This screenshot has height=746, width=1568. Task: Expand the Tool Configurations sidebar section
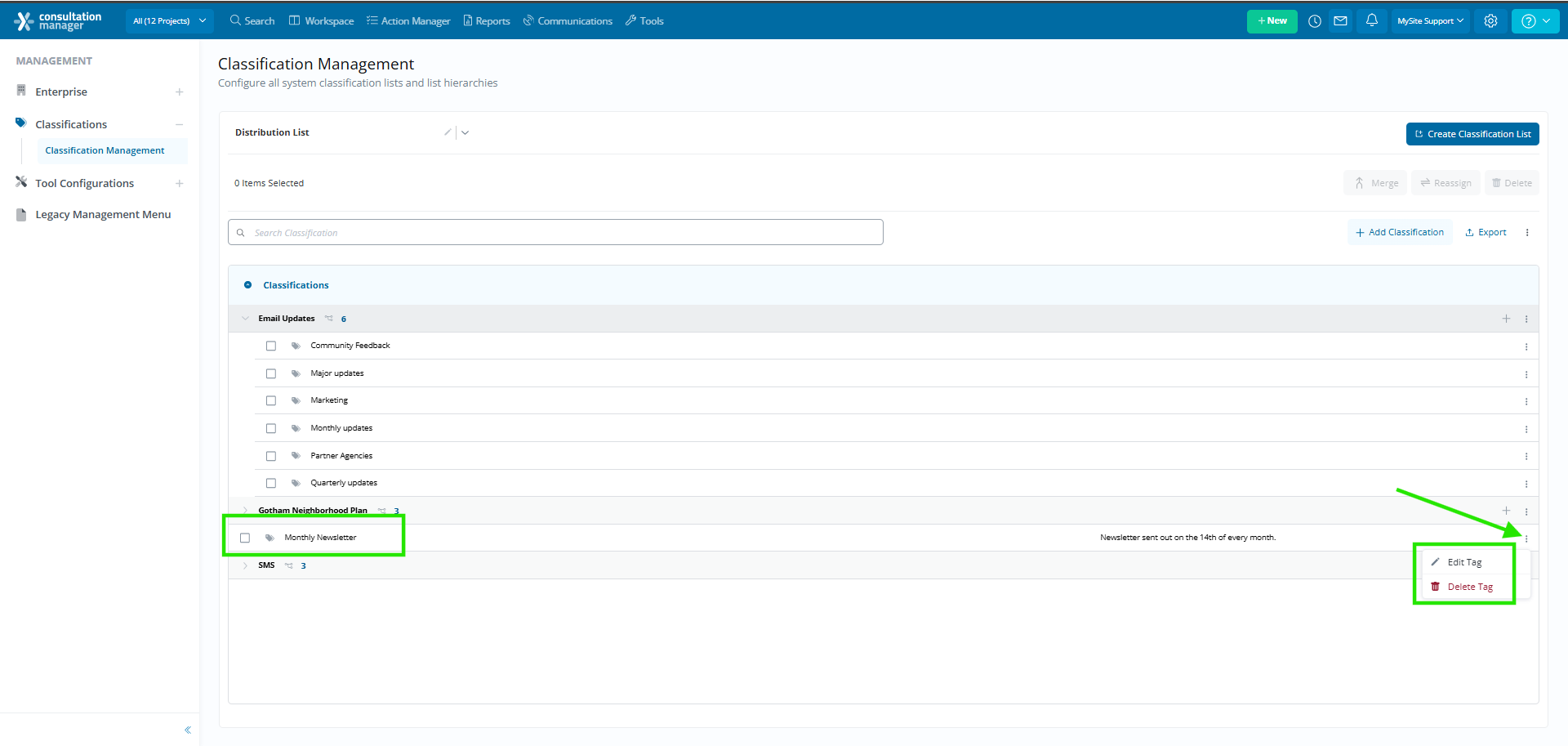click(x=180, y=184)
